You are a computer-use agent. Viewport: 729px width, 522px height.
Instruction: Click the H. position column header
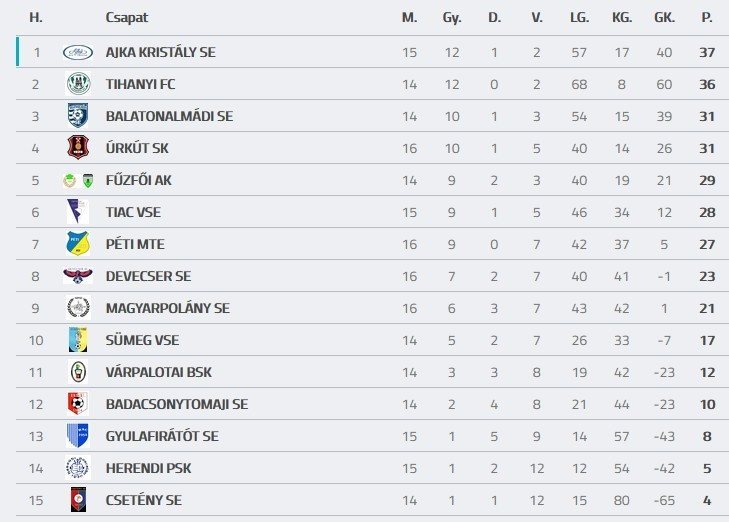pyautogui.click(x=36, y=18)
